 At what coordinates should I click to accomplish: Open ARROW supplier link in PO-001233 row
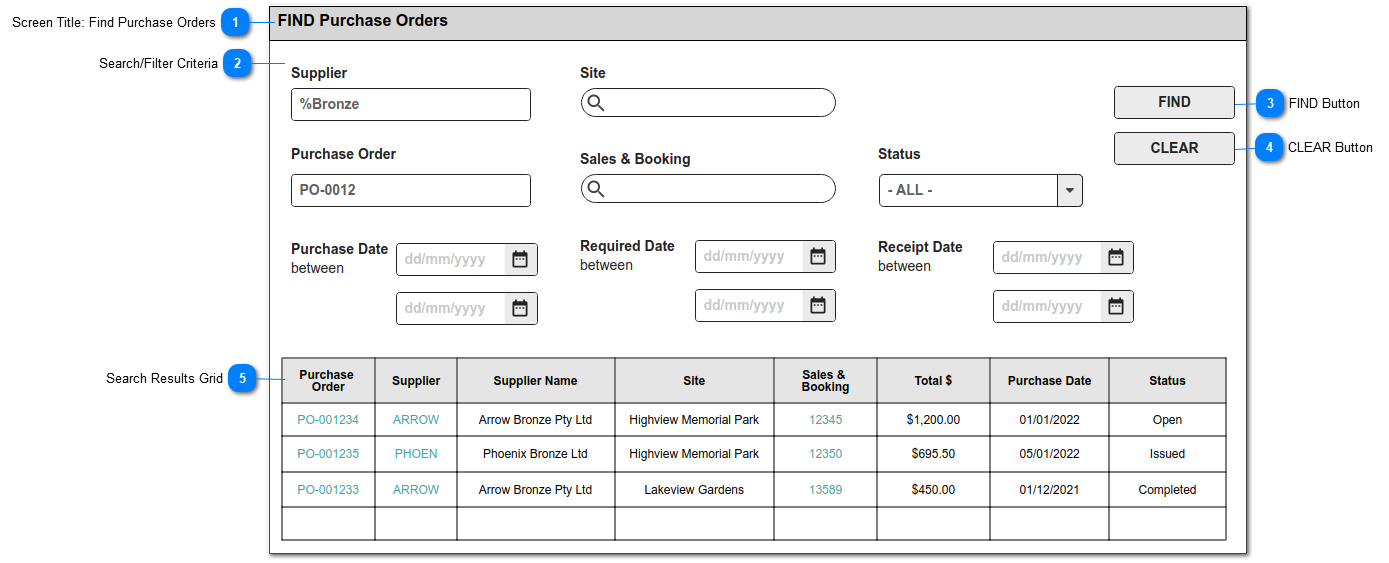pyautogui.click(x=416, y=490)
